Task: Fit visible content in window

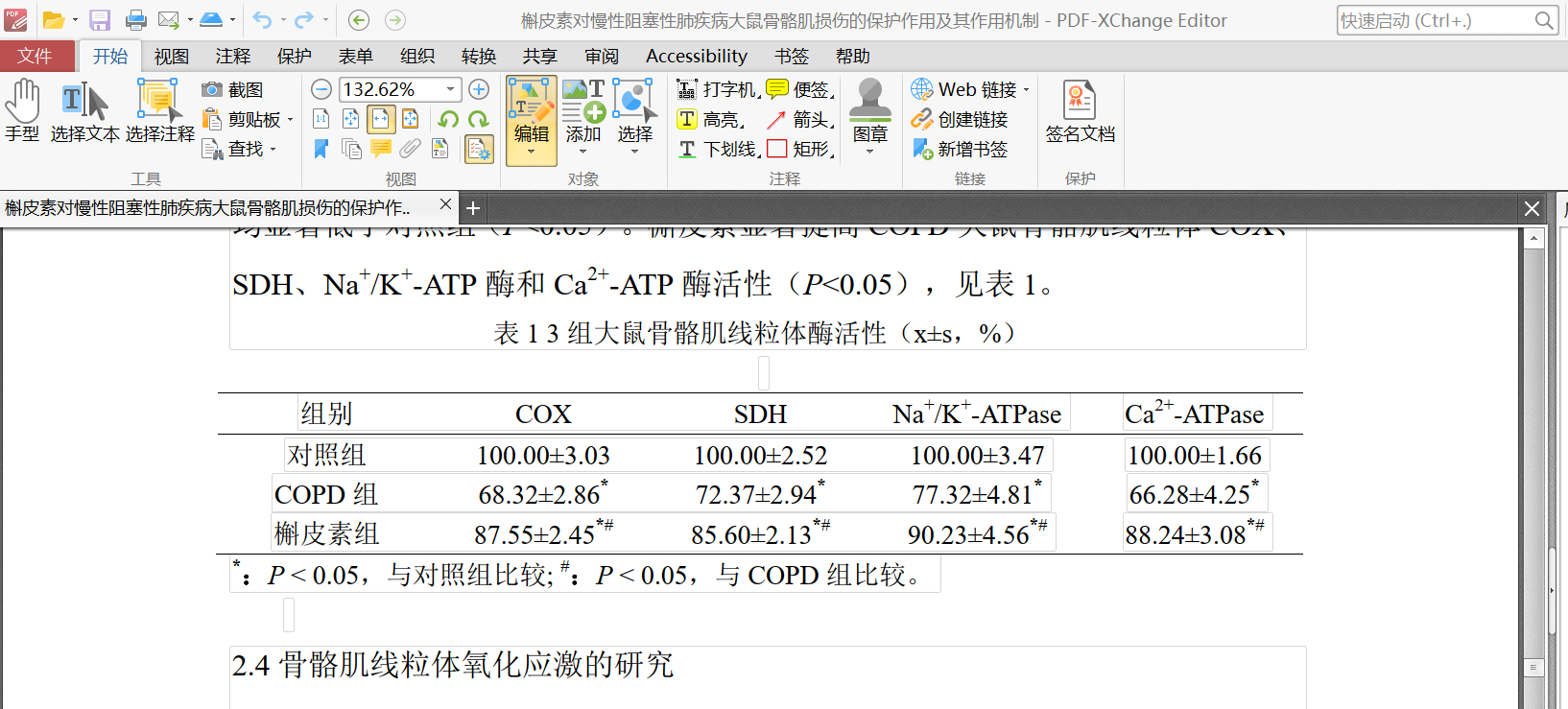Action: click(x=411, y=119)
